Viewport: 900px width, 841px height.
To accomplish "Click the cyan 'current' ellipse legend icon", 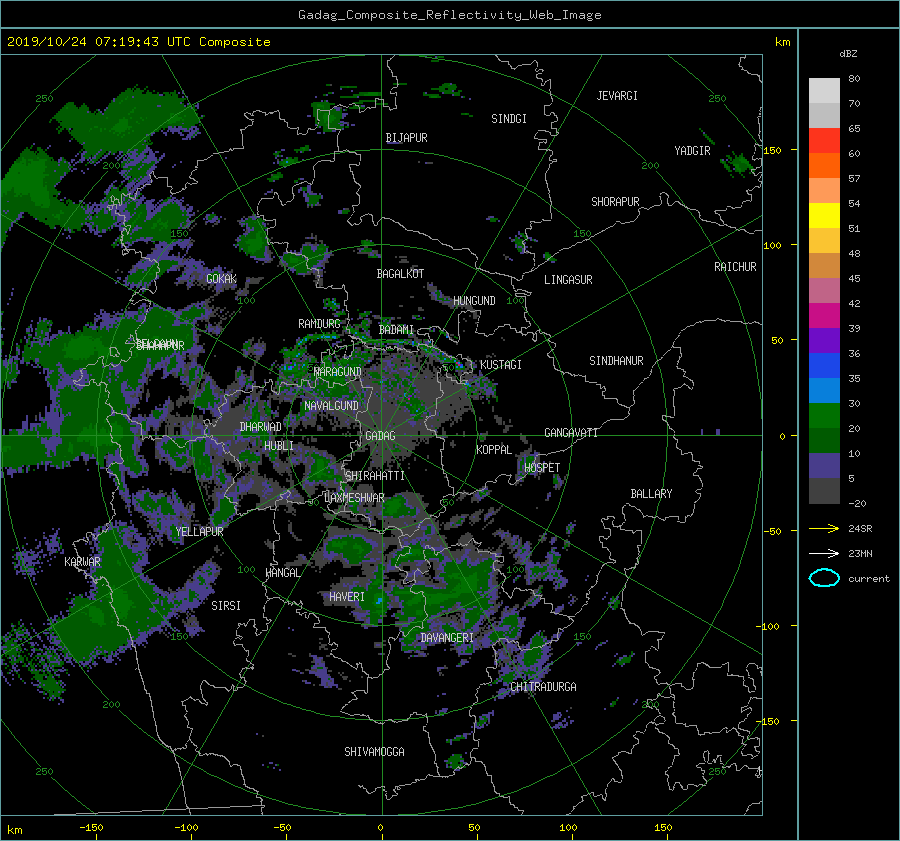I will point(824,578).
